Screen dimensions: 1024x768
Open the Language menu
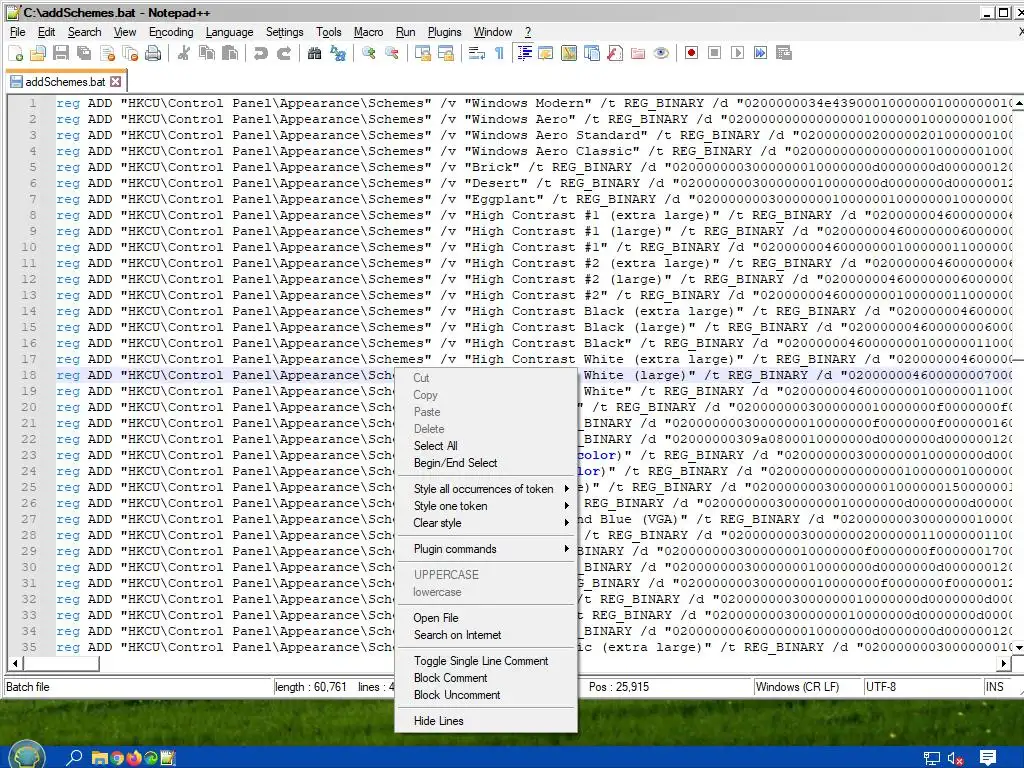229,32
